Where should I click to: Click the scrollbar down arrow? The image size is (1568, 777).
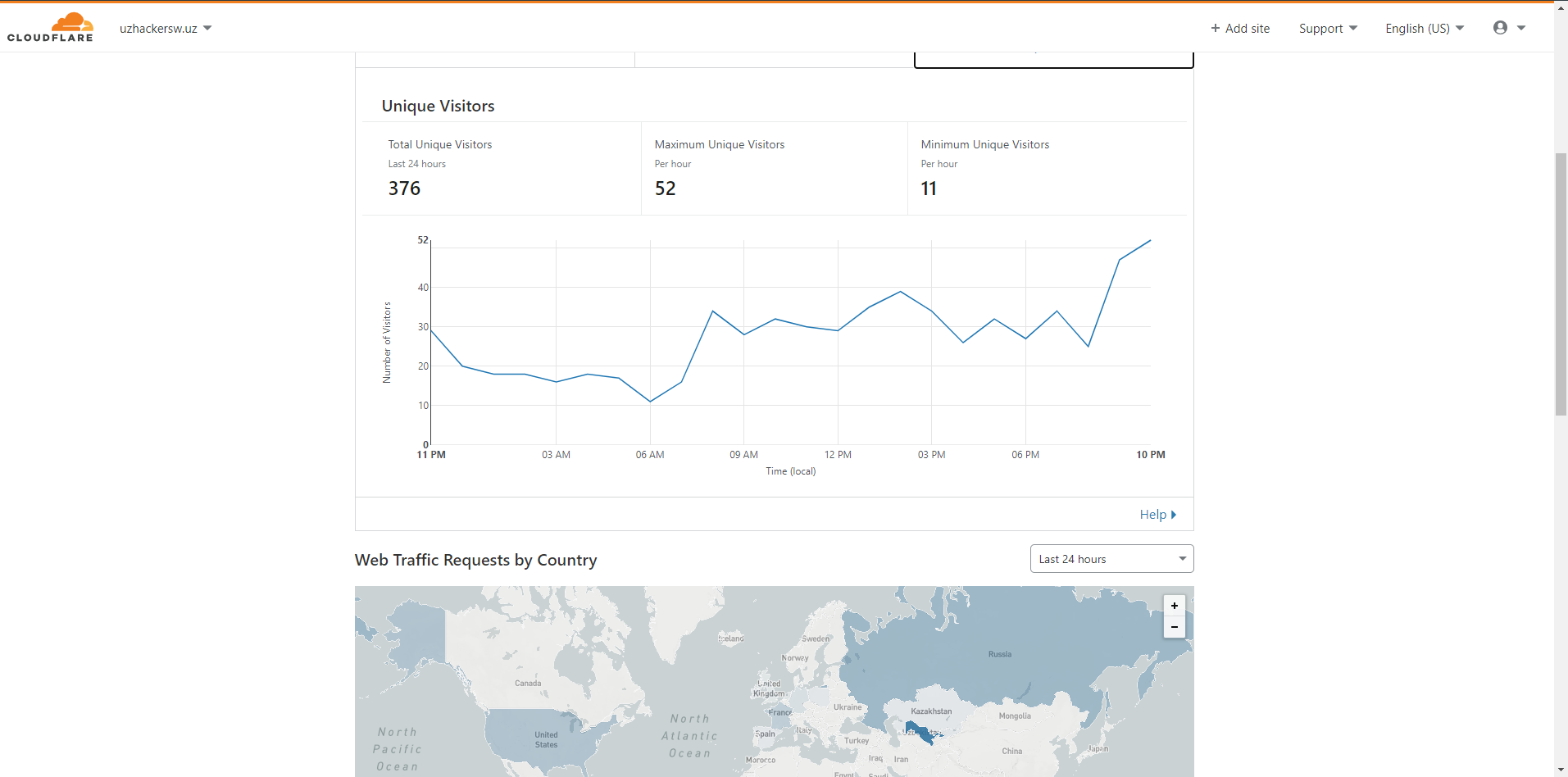(x=1561, y=770)
